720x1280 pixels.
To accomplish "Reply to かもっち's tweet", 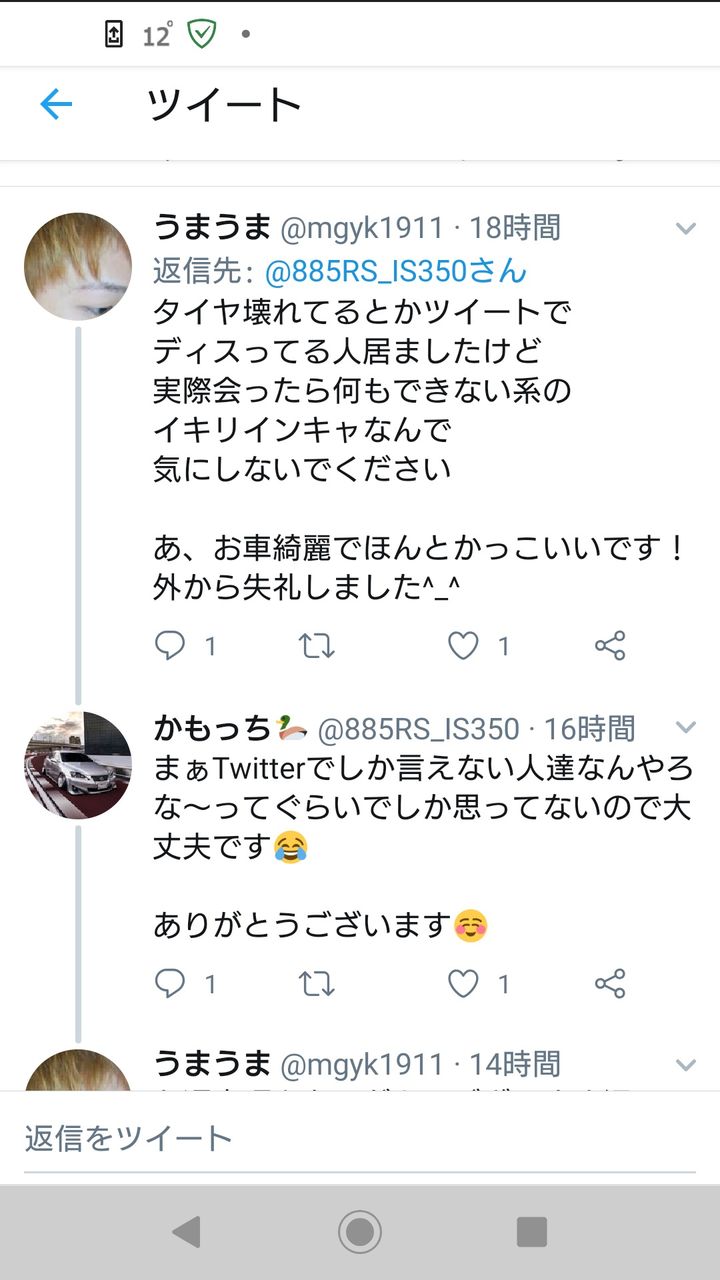I will (170, 984).
